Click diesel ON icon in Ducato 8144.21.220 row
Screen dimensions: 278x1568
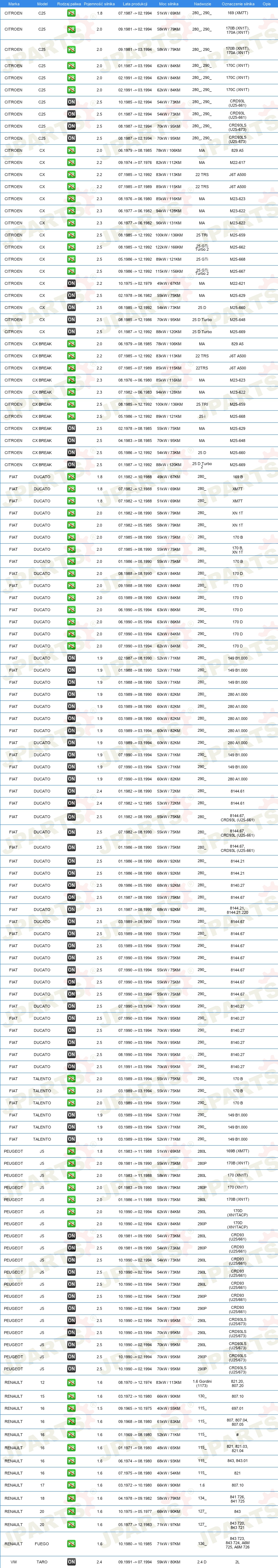pyautogui.click(x=71, y=910)
